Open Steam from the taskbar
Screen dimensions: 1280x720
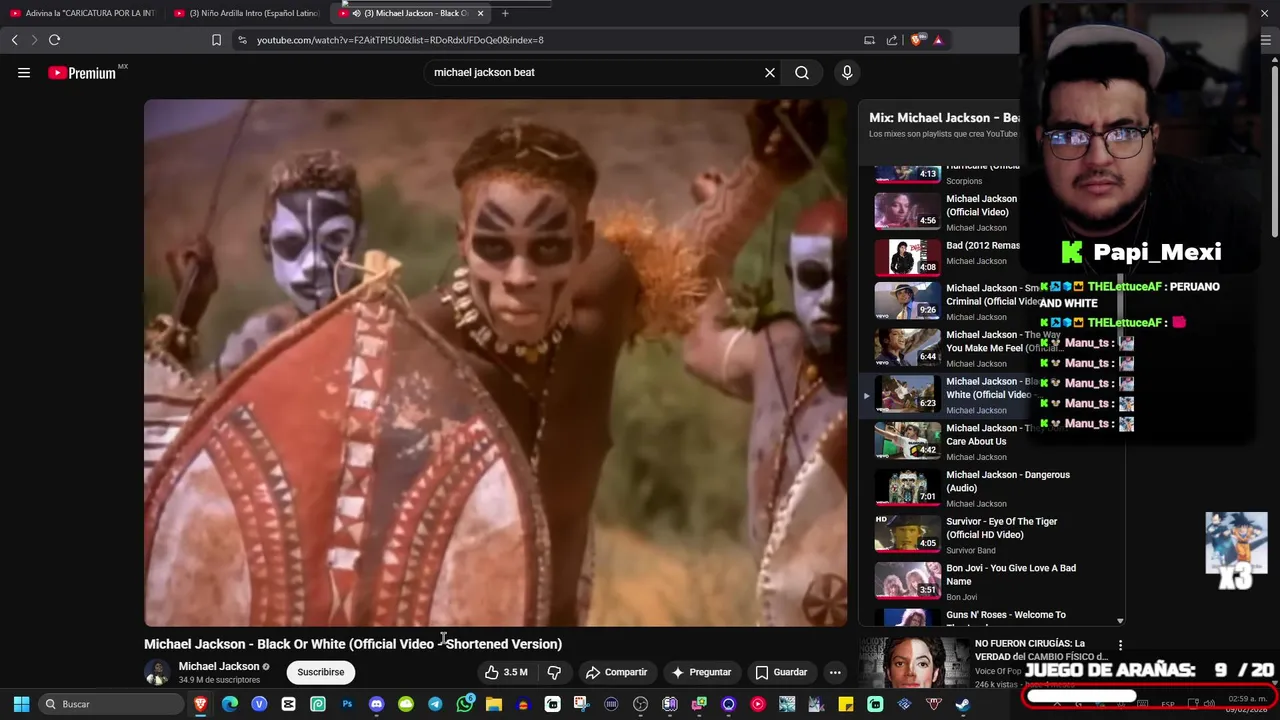(x=962, y=704)
